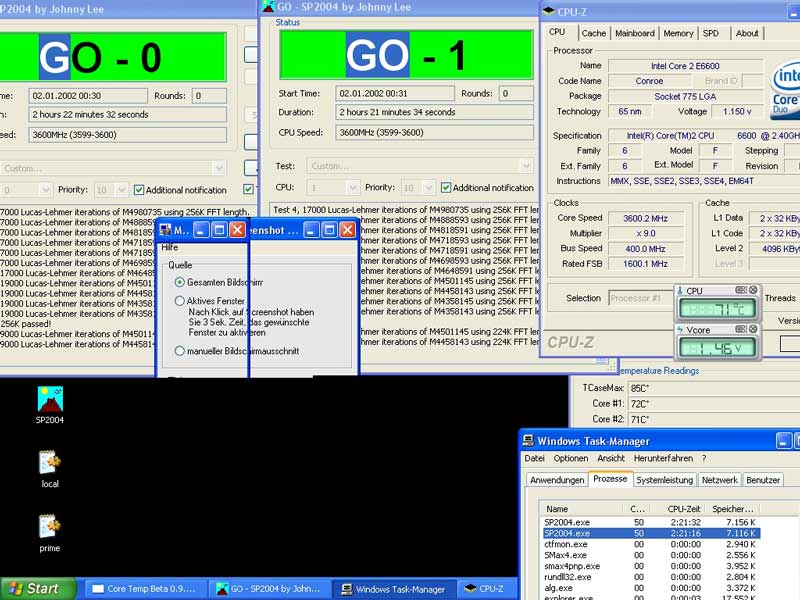Viewport: 800px width, 600px height.
Task: Switch to Core Temp Beta taskbar button
Action: coord(144,589)
